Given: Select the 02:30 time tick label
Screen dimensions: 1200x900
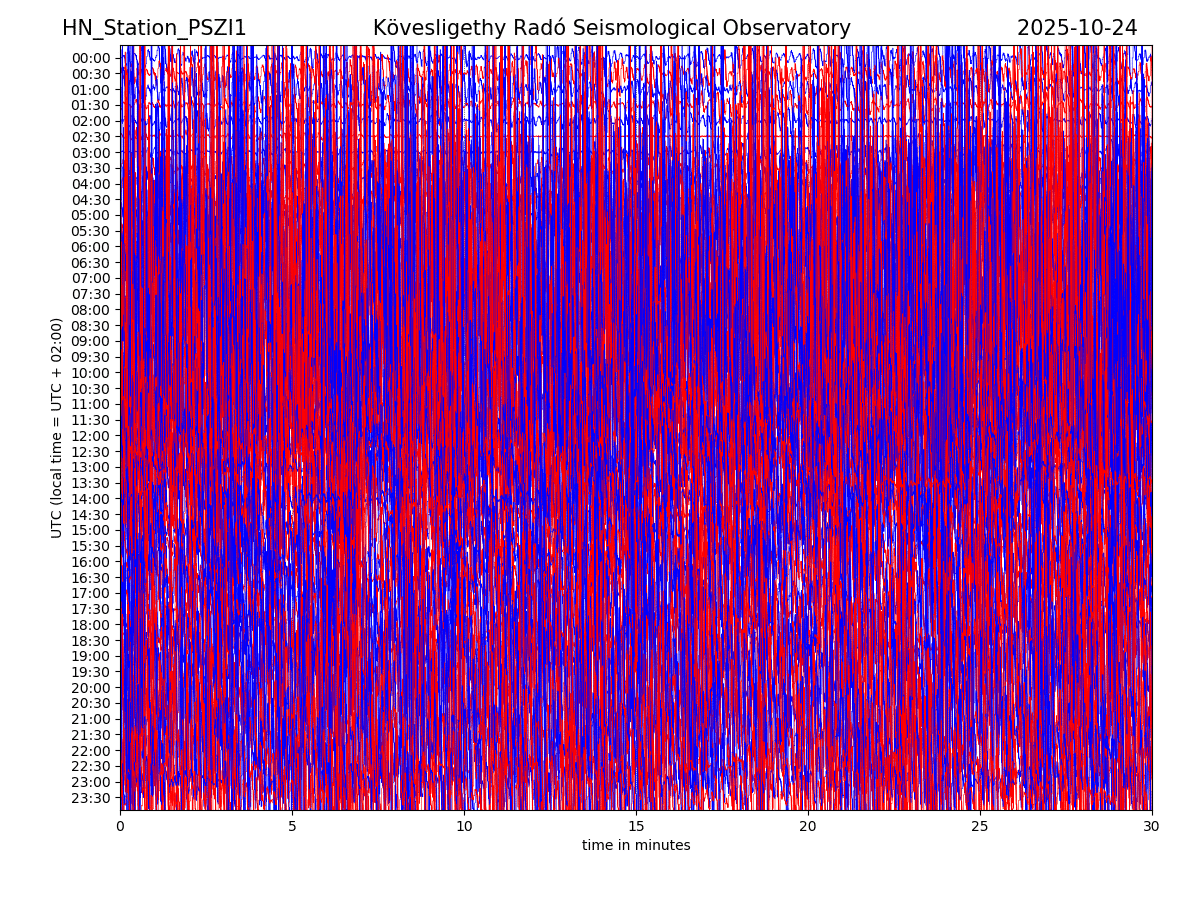Looking at the screenshot, I should pyautogui.click(x=90, y=137).
